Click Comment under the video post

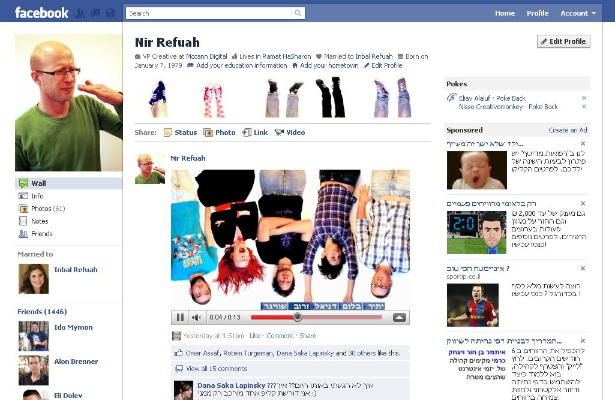coord(280,336)
